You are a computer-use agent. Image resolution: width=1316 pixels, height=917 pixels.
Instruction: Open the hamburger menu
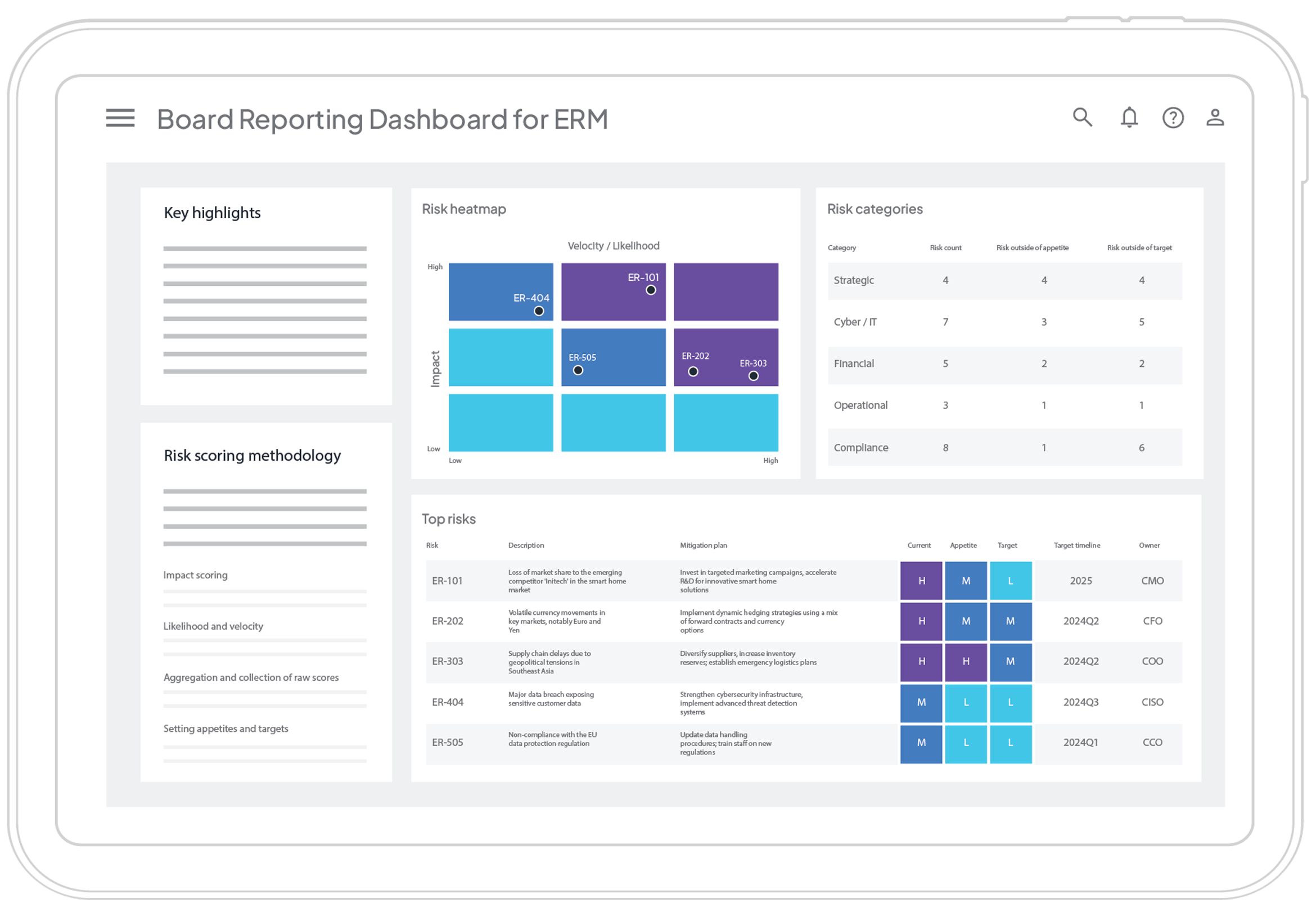pos(120,118)
